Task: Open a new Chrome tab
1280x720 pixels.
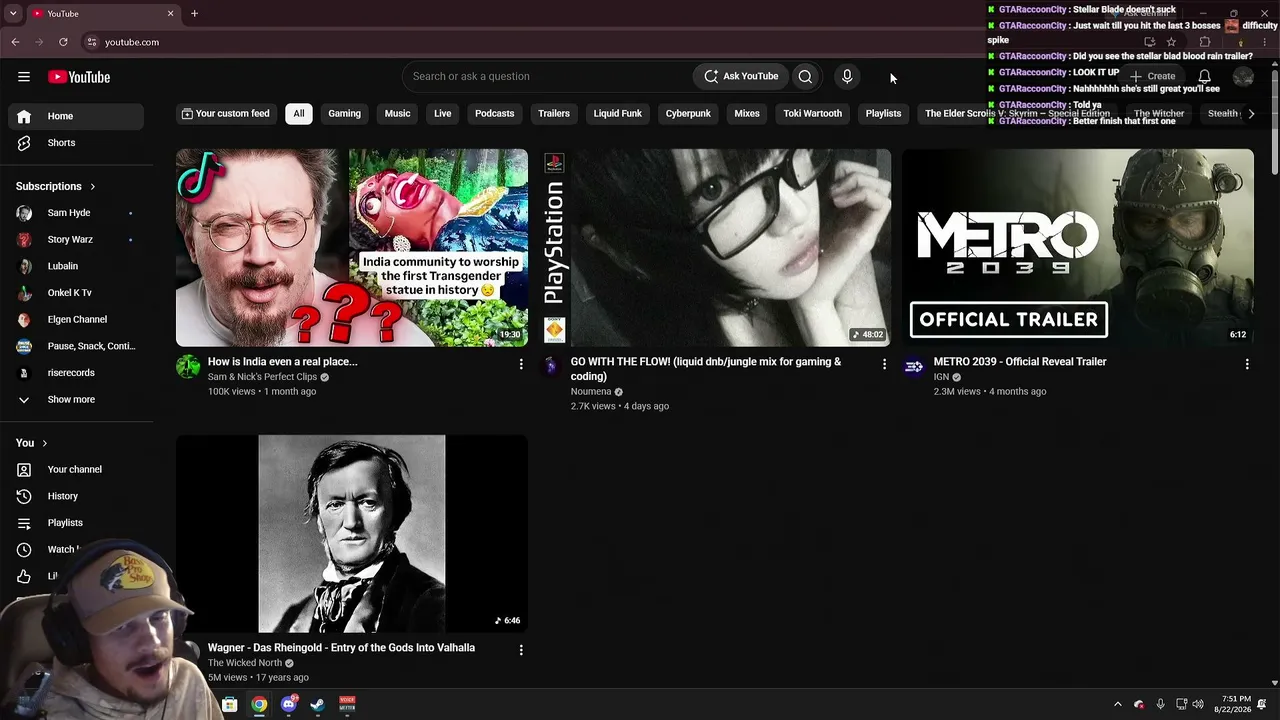Action: click(x=194, y=14)
